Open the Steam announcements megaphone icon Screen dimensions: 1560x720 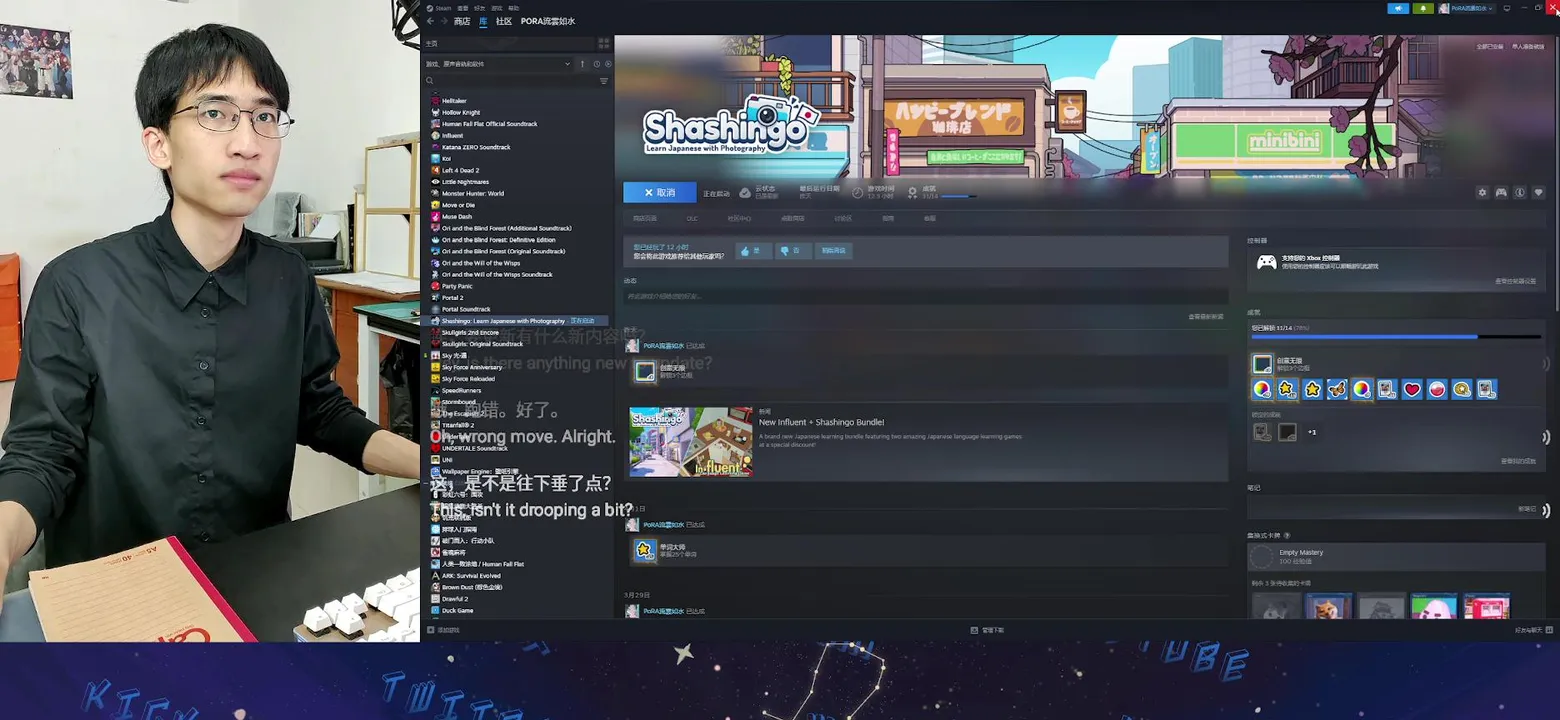pos(1398,8)
